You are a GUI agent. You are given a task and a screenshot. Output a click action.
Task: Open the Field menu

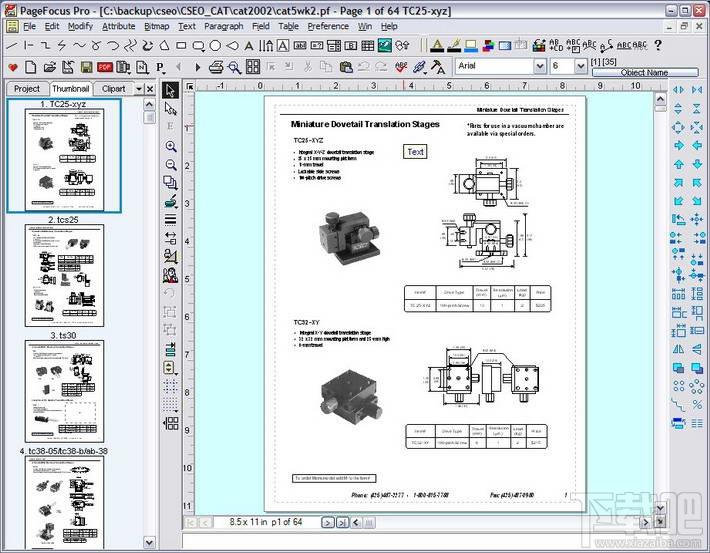point(261,26)
